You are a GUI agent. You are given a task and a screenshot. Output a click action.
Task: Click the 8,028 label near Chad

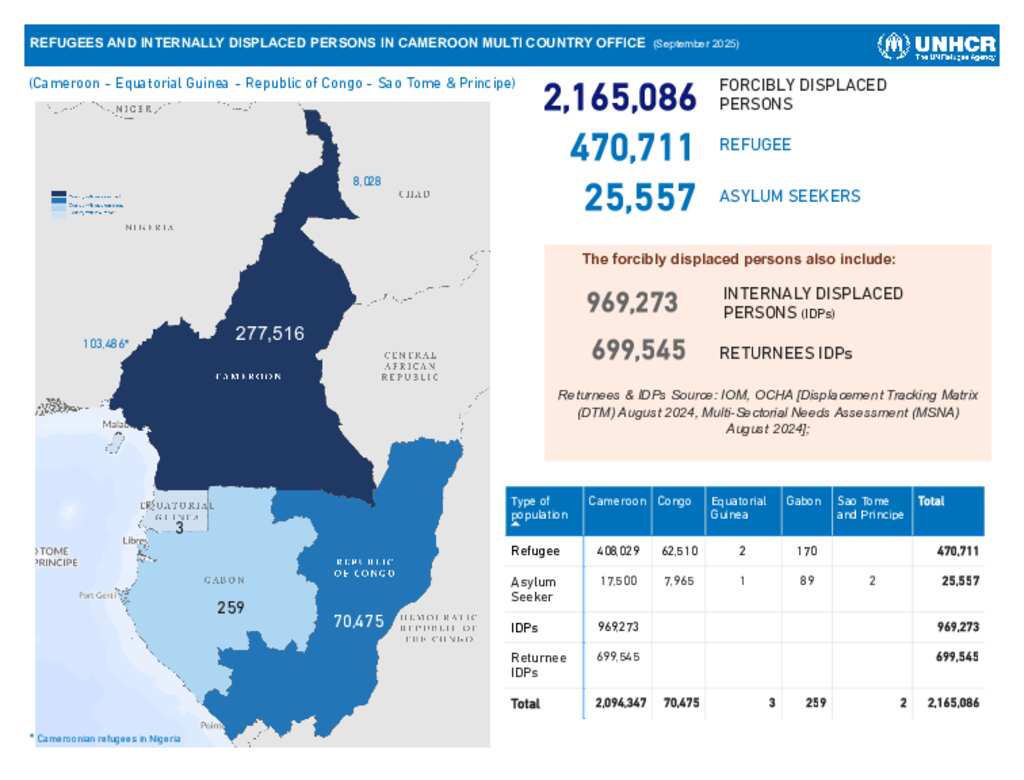tap(366, 181)
